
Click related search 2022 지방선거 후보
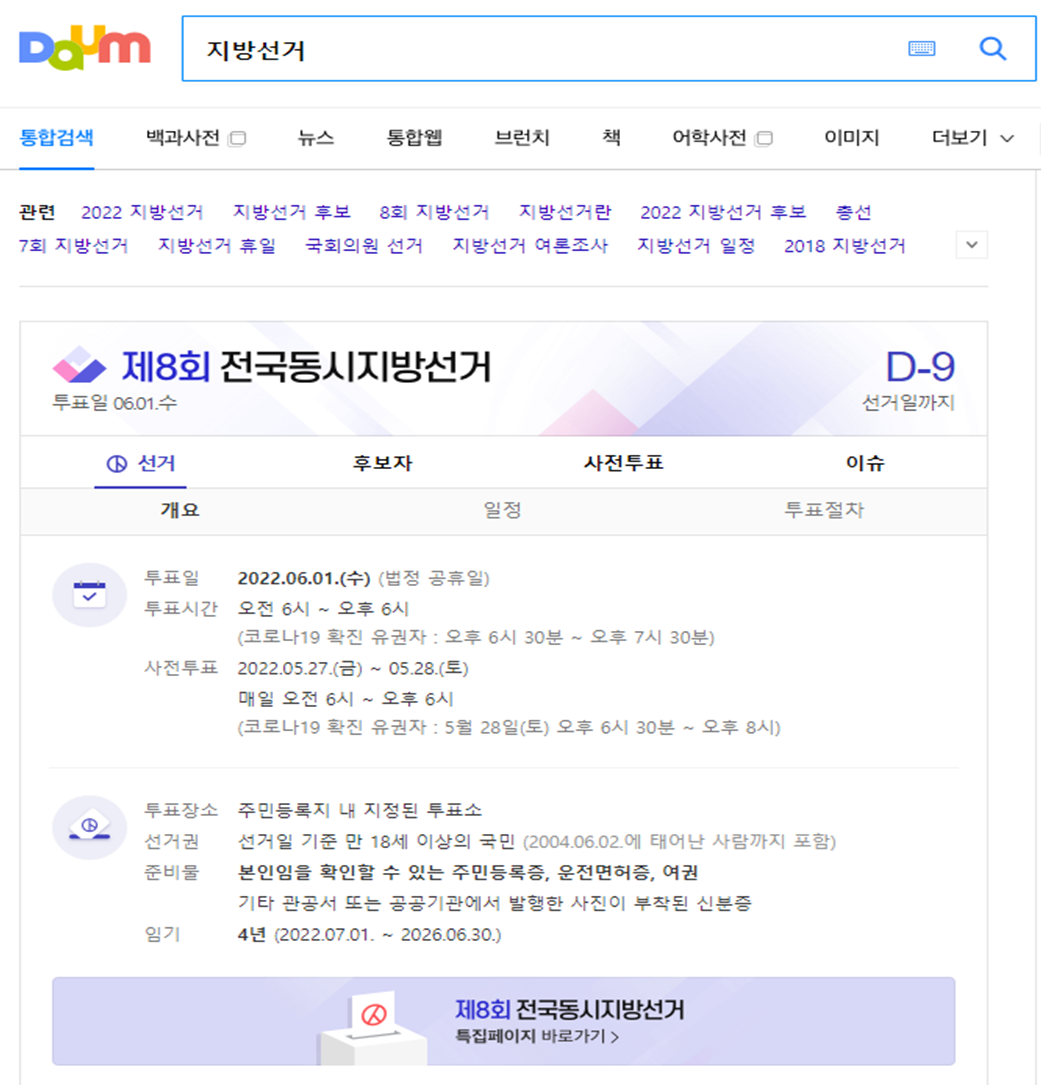pos(723,212)
